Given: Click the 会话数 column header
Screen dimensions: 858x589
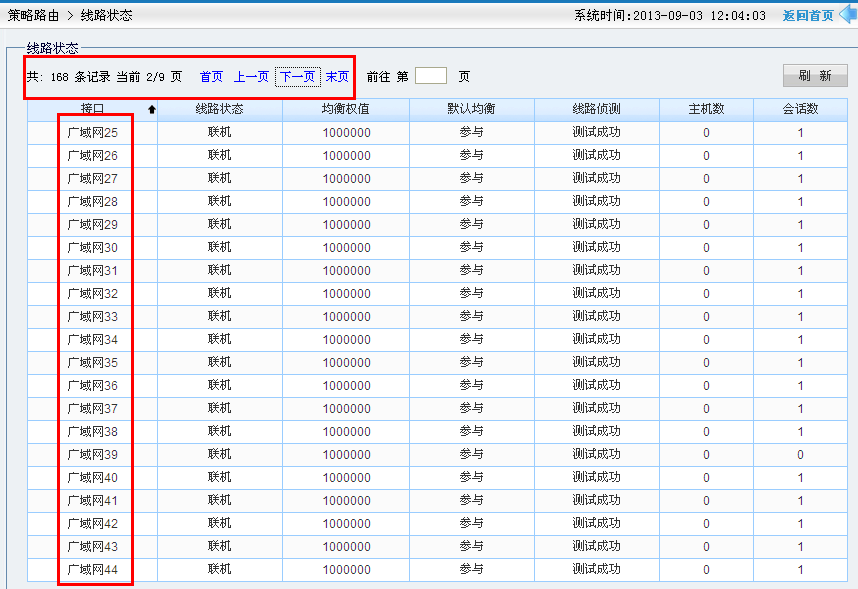Looking at the screenshot, I should (800, 109).
